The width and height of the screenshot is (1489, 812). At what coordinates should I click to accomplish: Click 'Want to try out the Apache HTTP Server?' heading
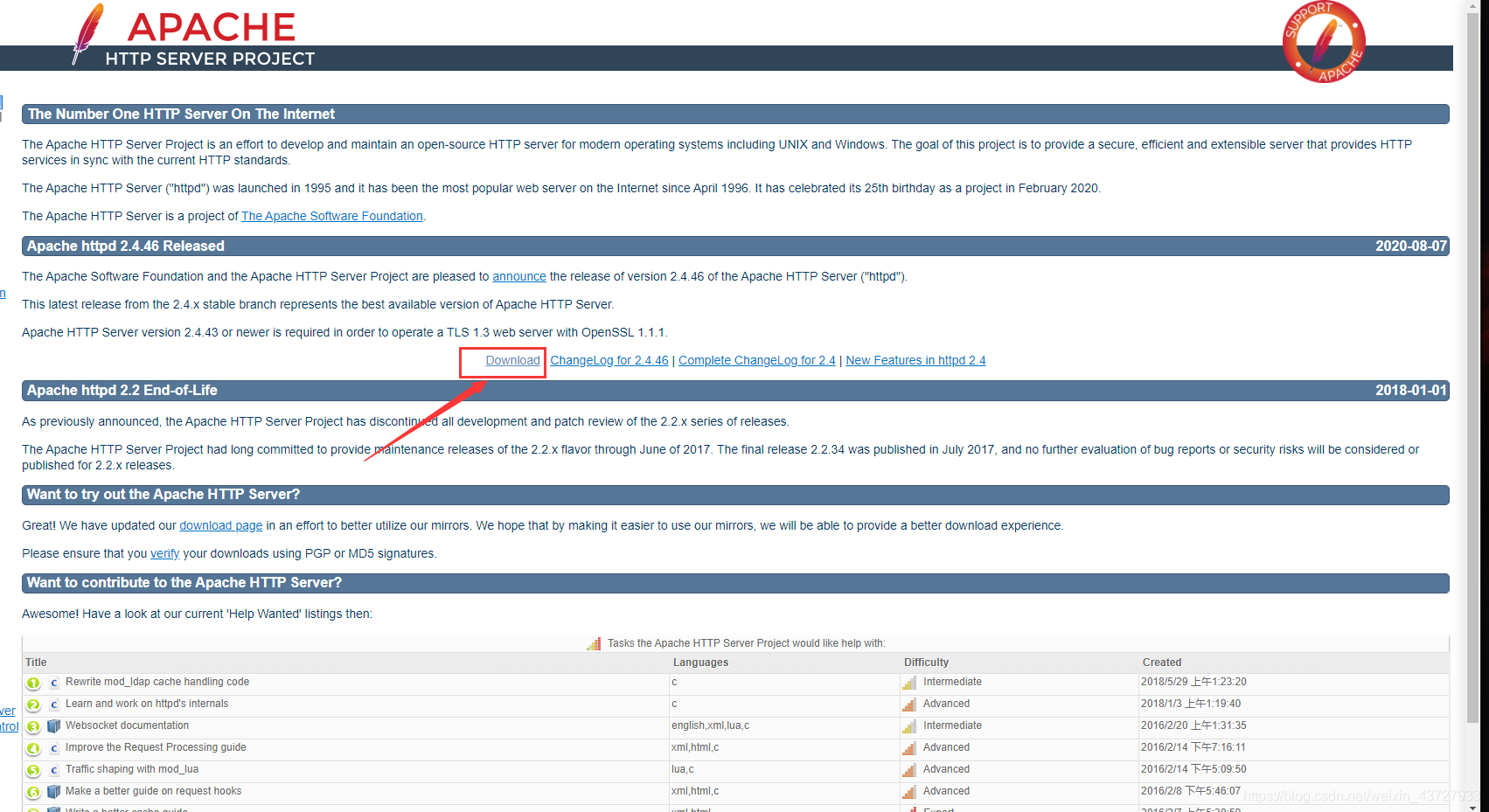coord(164,494)
